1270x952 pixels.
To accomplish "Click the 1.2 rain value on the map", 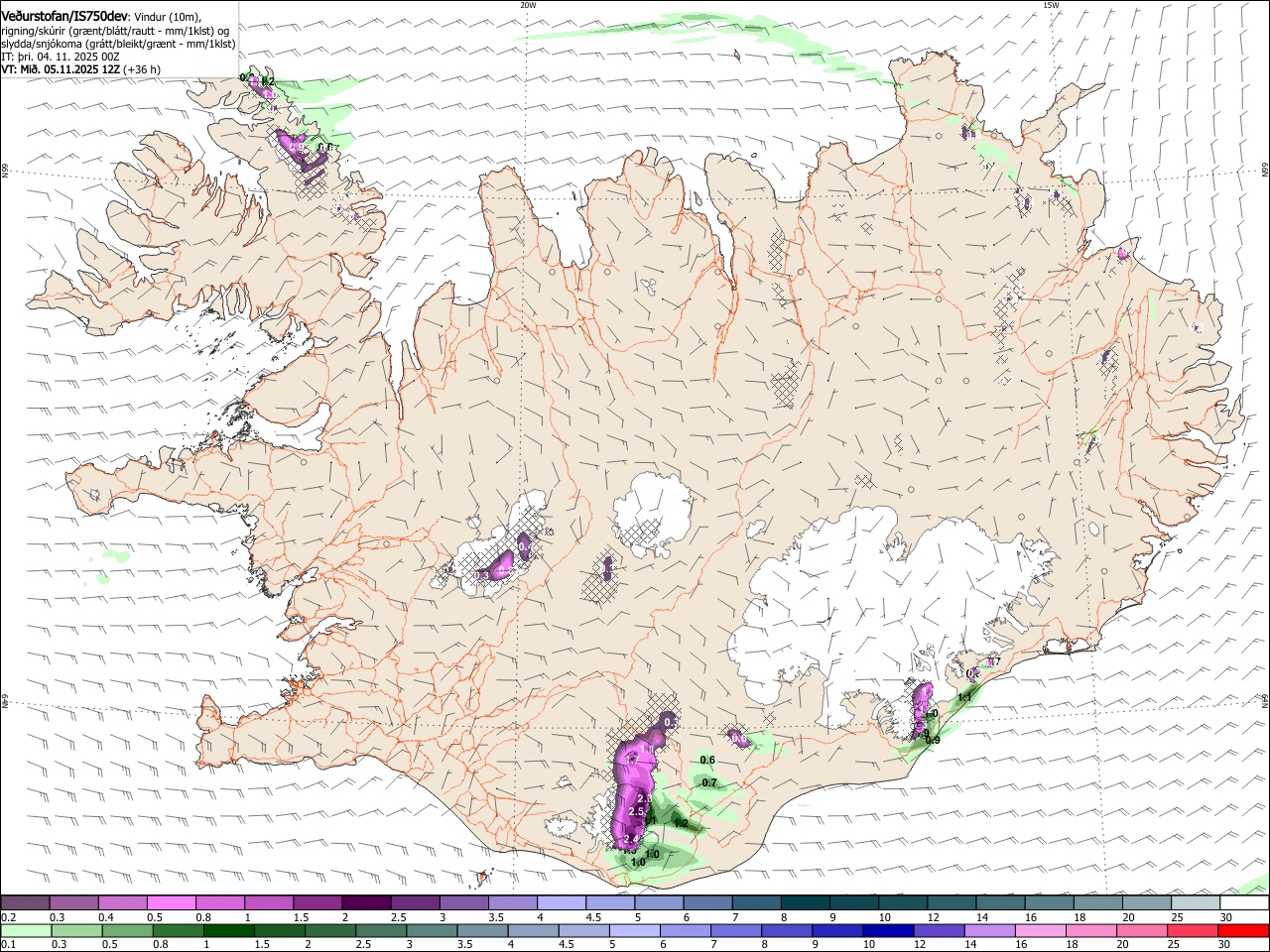I will click(x=681, y=823).
